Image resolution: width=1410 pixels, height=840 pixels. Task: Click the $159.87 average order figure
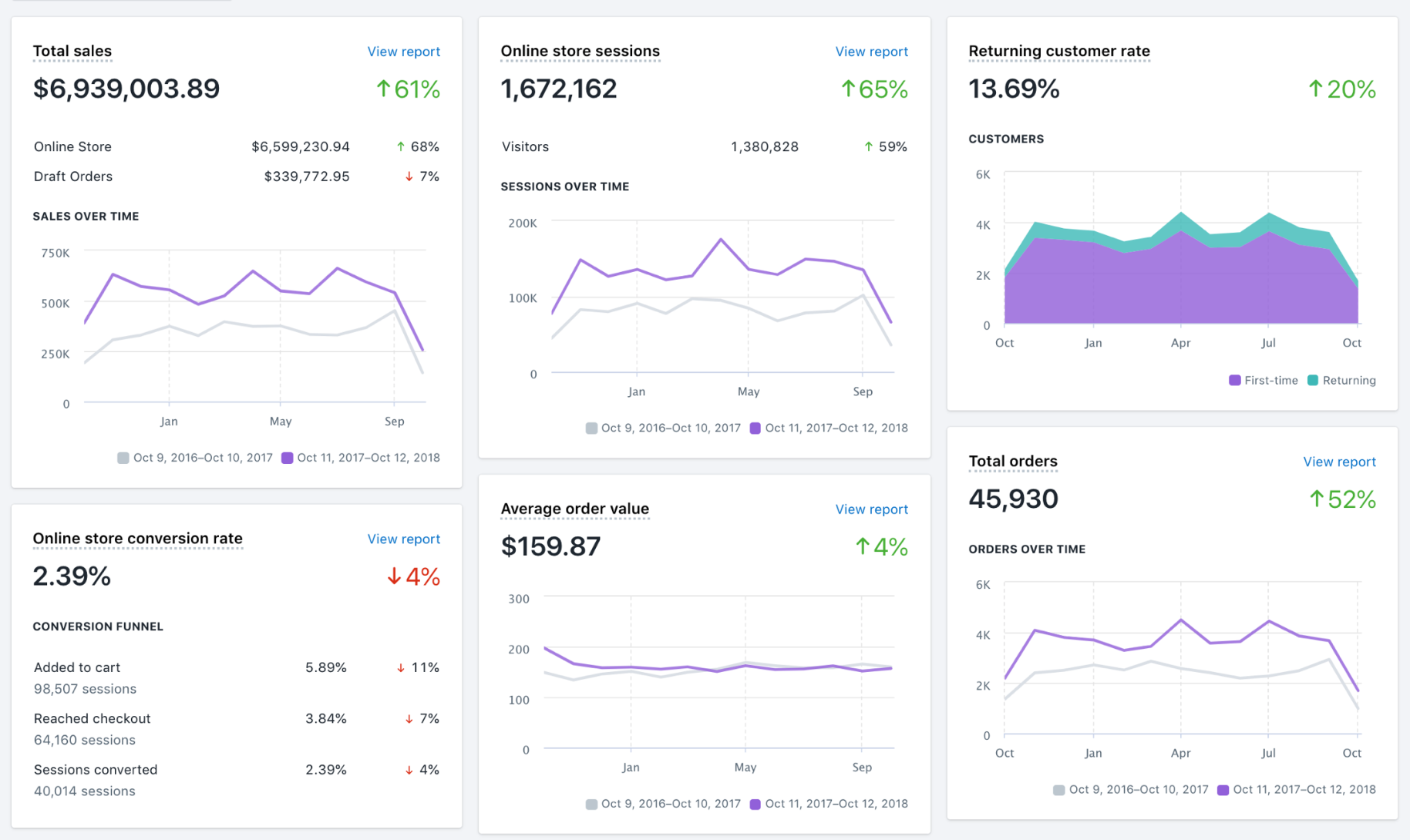(x=550, y=547)
